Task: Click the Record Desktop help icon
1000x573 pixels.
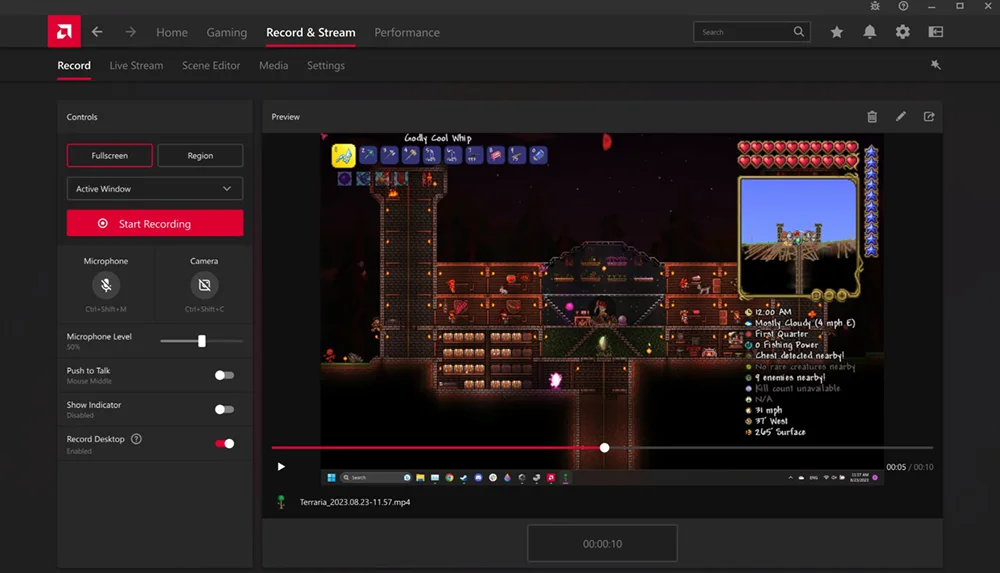Action: (x=136, y=439)
